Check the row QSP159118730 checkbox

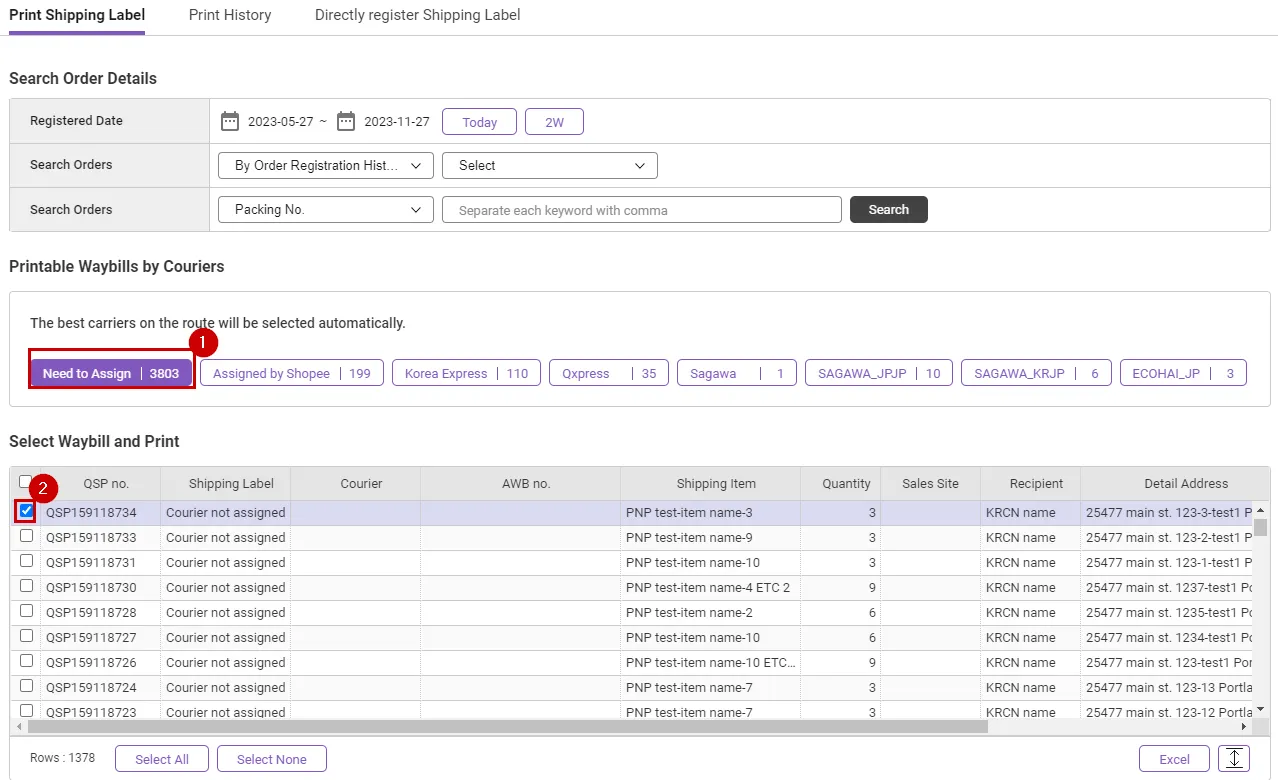(26, 586)
